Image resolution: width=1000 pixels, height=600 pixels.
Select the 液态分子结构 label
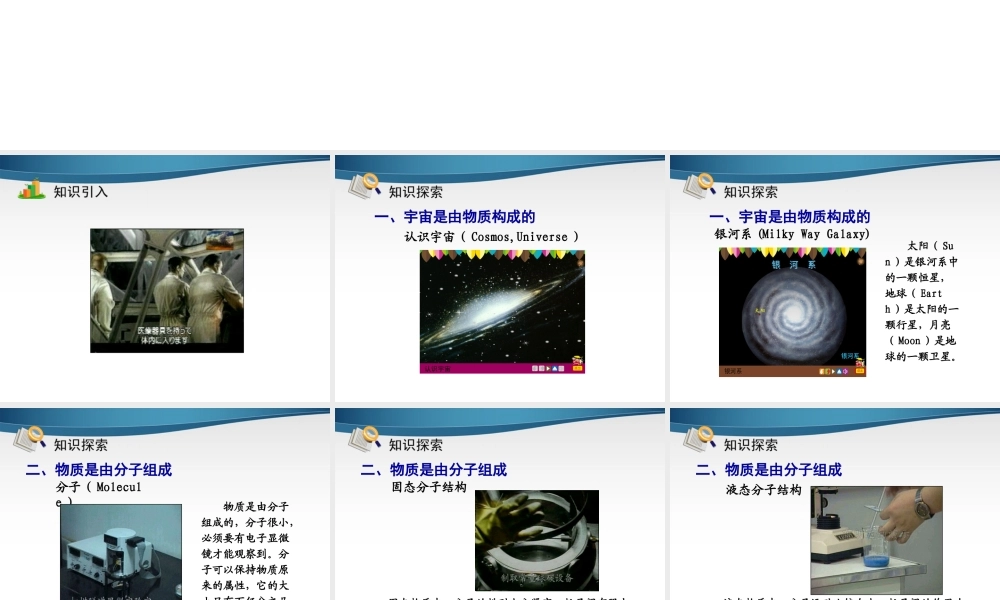763,490
